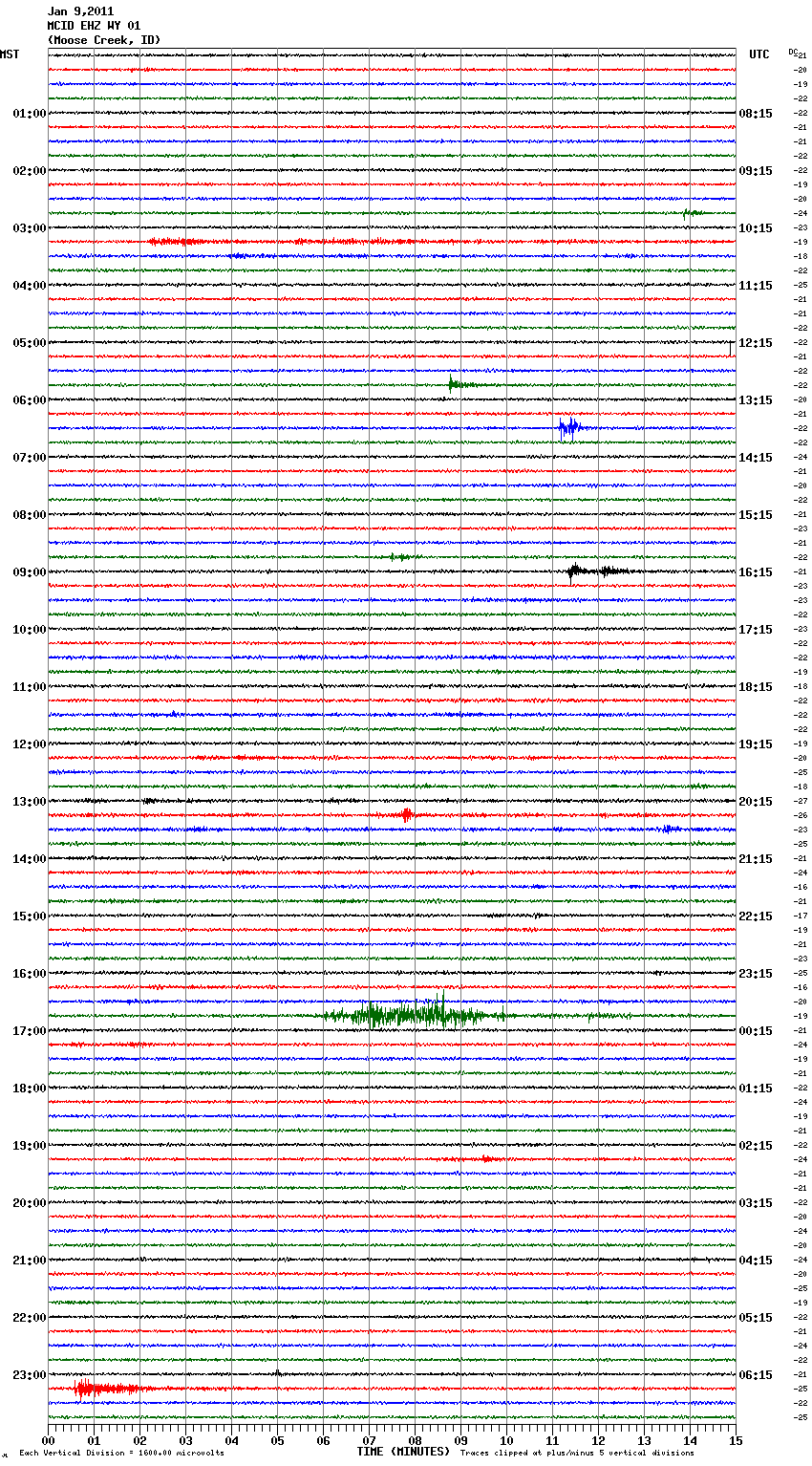
Task: Click the 03 minute axis tick label
Action: click(185, 1440)
